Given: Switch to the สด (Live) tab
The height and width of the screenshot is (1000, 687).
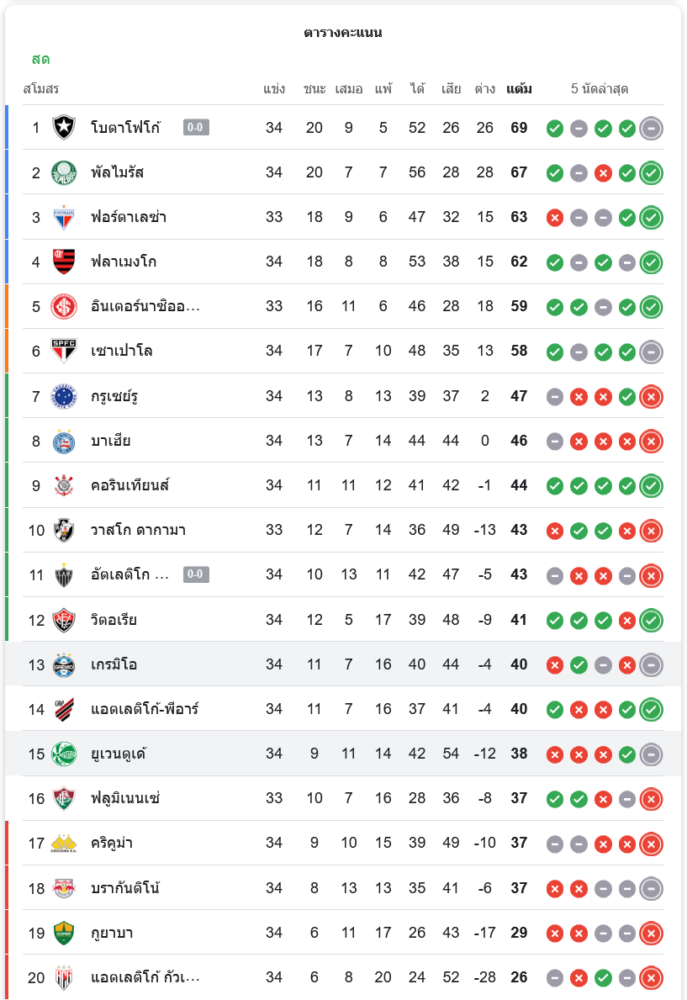Looking at the screenshot, I should 41,59.
